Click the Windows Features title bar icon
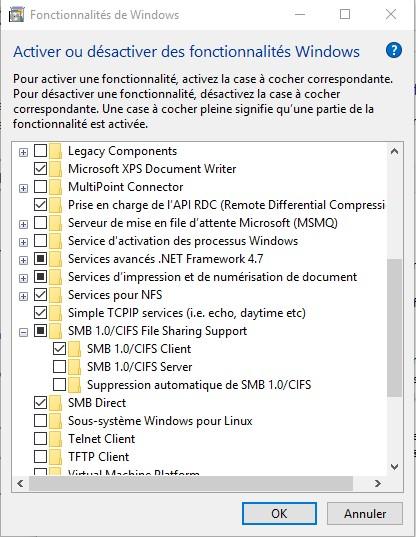416x537 pixels. click(16, 14)
